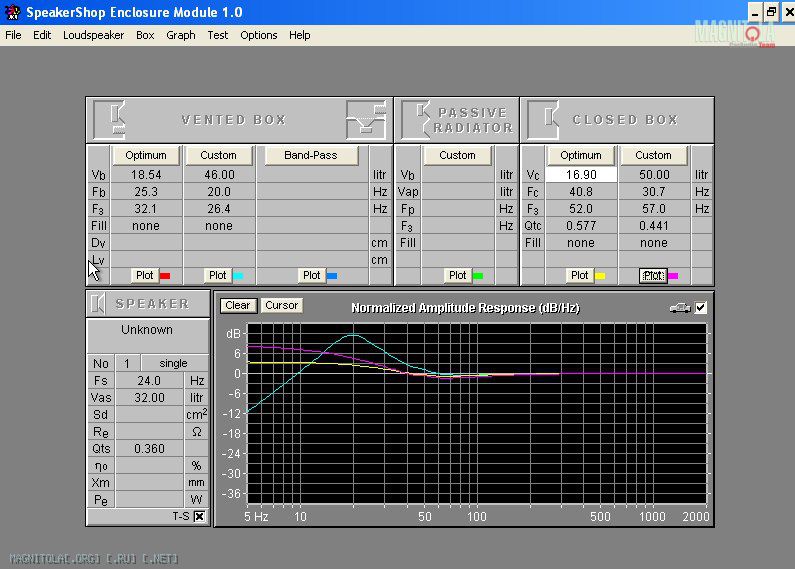This screenshot has height=569, width=795.
Task: Click the Unknown speaker name field
Action: (147, 335)
